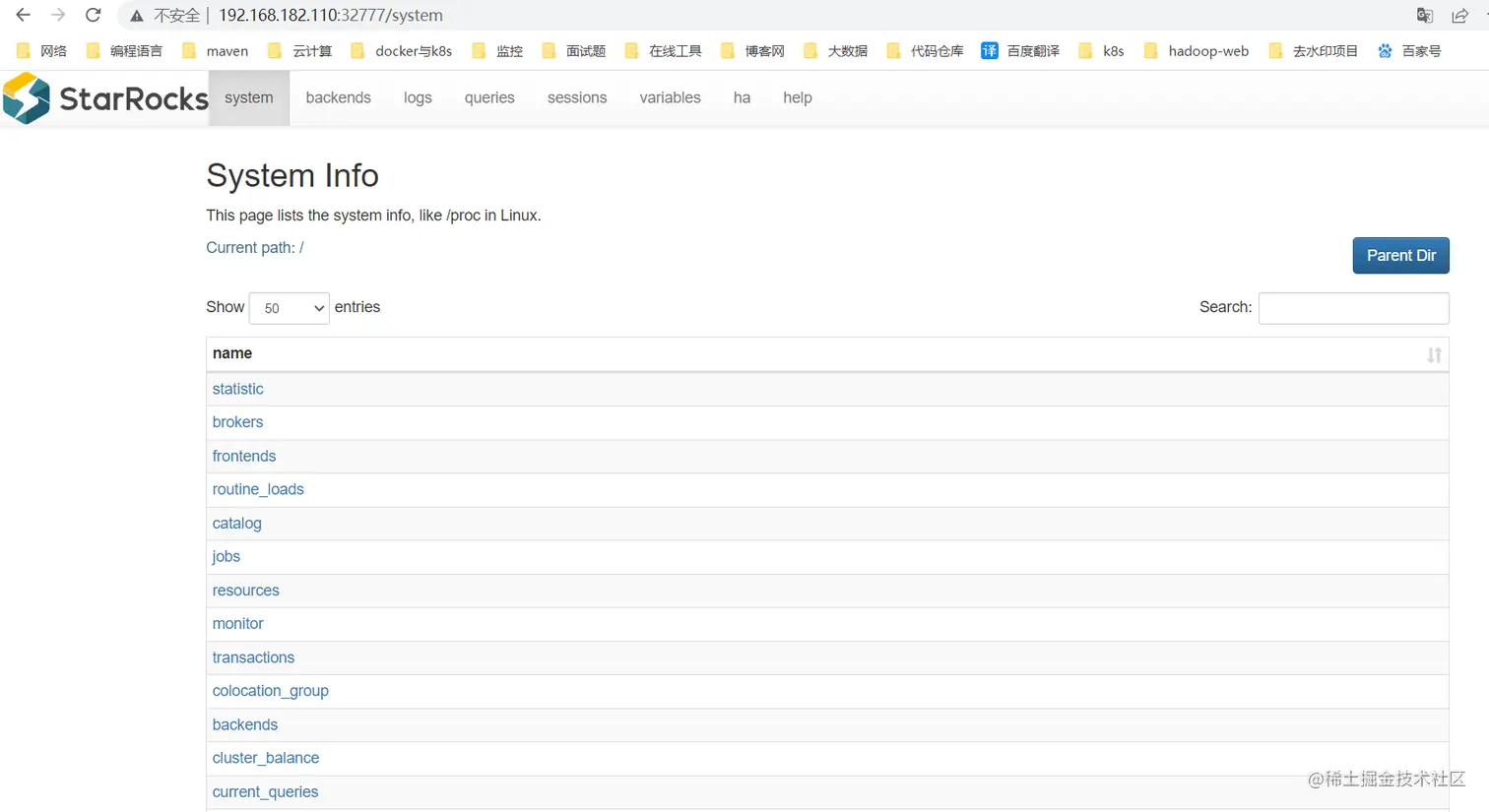The image size is (1489, 812).
Task: Open the colocation_group entry
Action: point(271,691)
